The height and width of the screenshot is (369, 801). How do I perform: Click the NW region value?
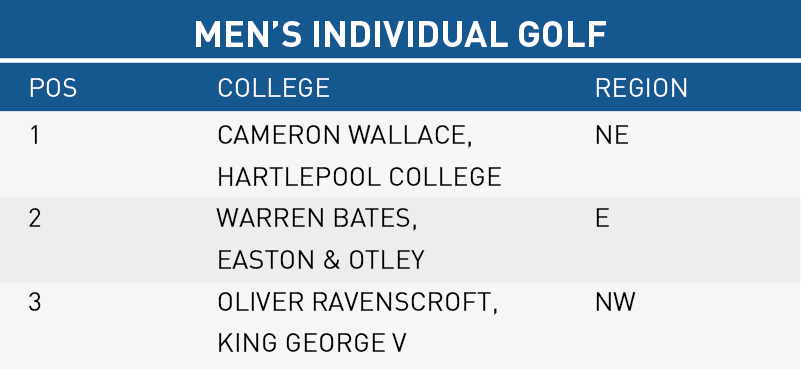point(615,302)
